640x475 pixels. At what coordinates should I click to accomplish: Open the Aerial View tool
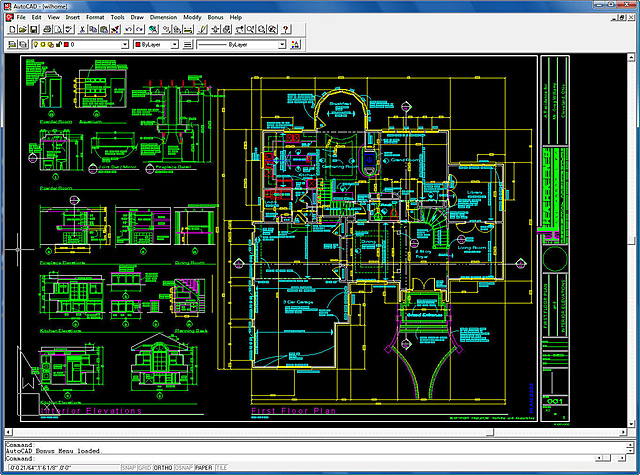tap(216, 29)
